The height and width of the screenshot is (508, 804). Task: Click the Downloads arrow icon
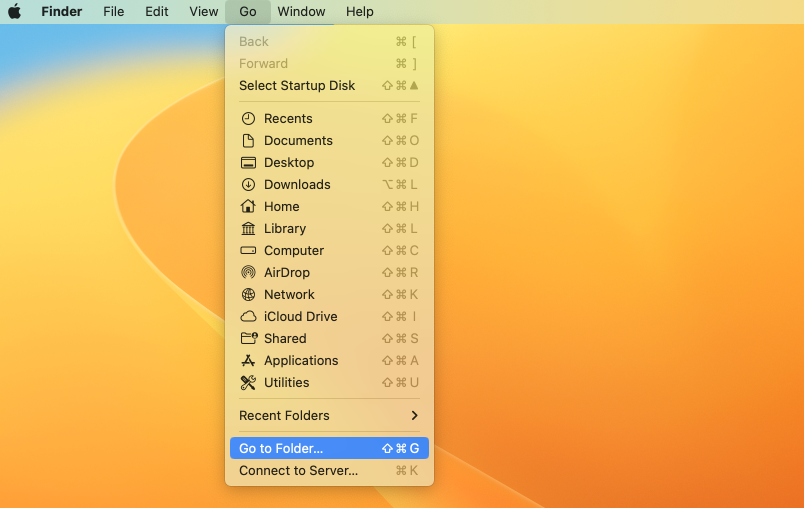[248, 185]
